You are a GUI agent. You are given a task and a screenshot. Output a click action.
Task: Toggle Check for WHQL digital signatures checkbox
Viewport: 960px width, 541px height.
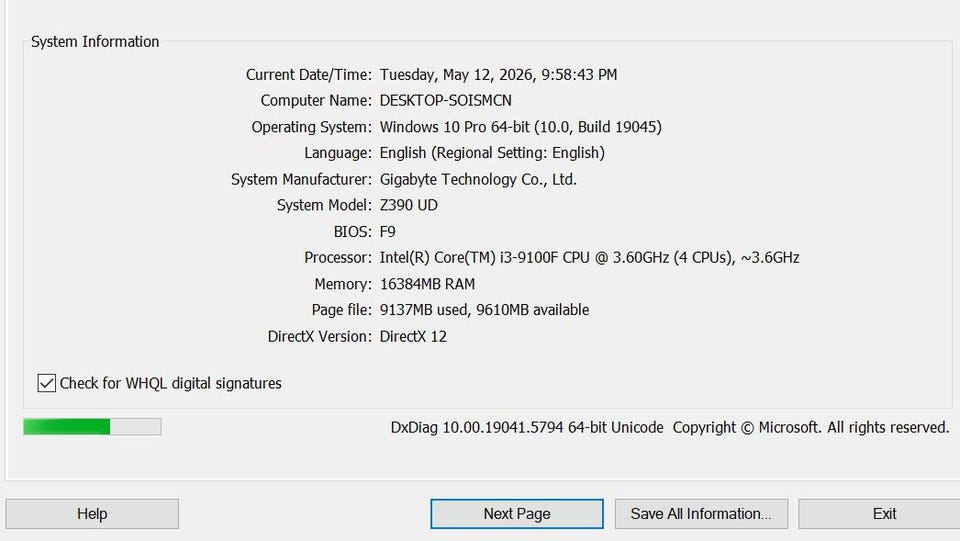(47, 383)
